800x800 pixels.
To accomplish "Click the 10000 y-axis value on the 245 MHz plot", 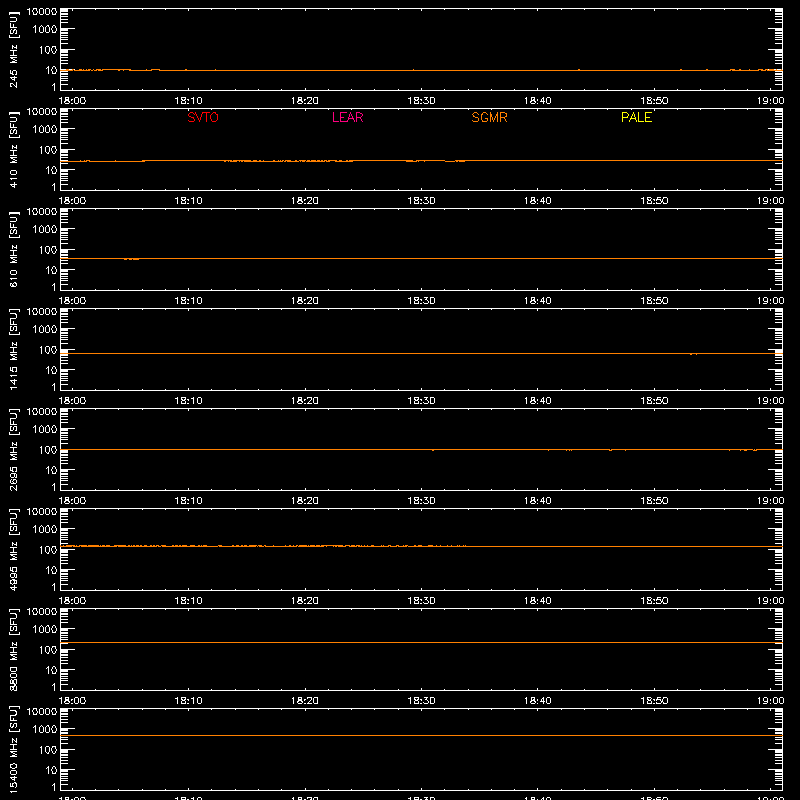I will [42, 12].
